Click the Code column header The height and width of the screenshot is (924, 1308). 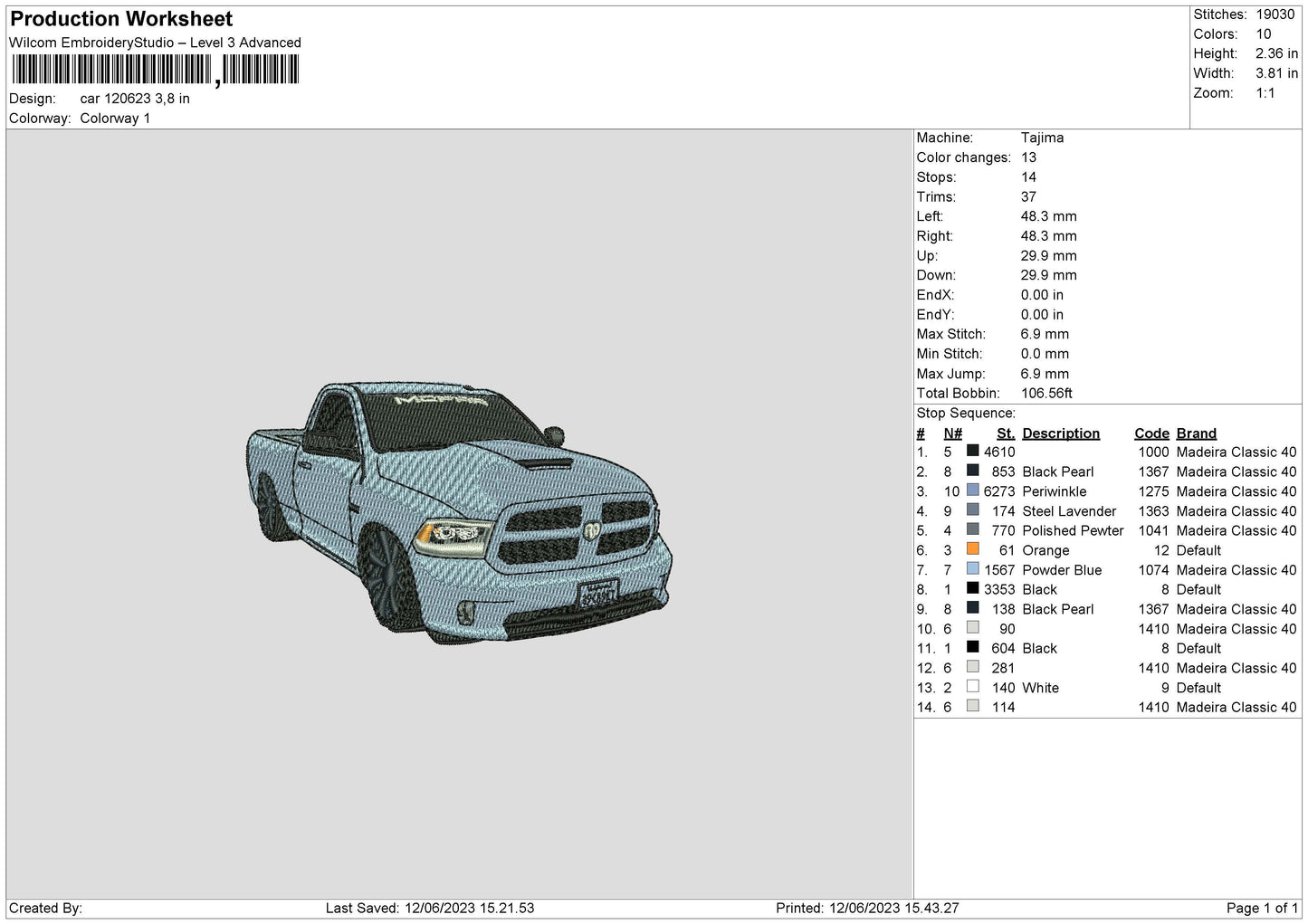(1151, 433)
